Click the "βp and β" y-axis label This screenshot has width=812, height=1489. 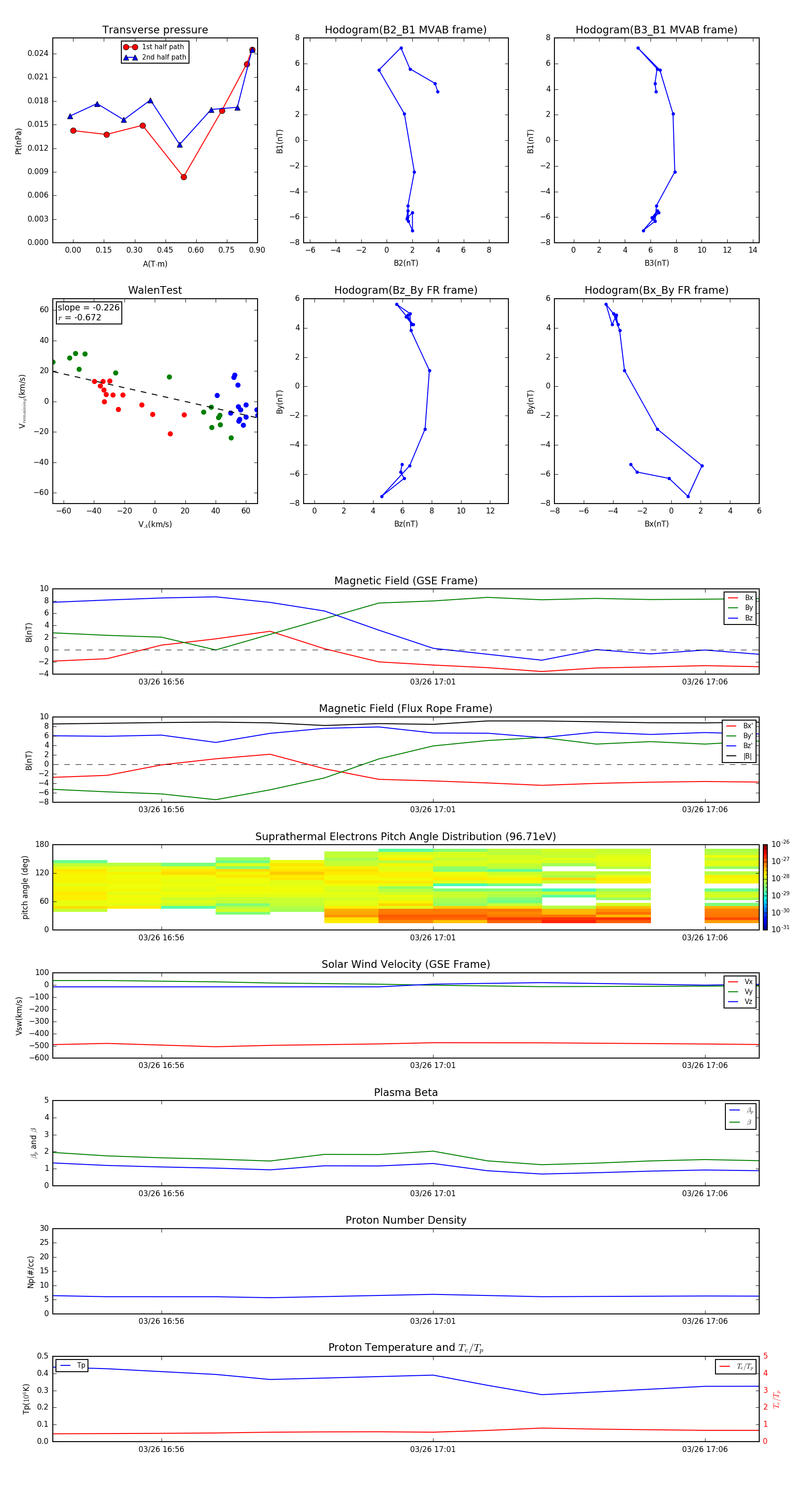[x=33, y=1143]
